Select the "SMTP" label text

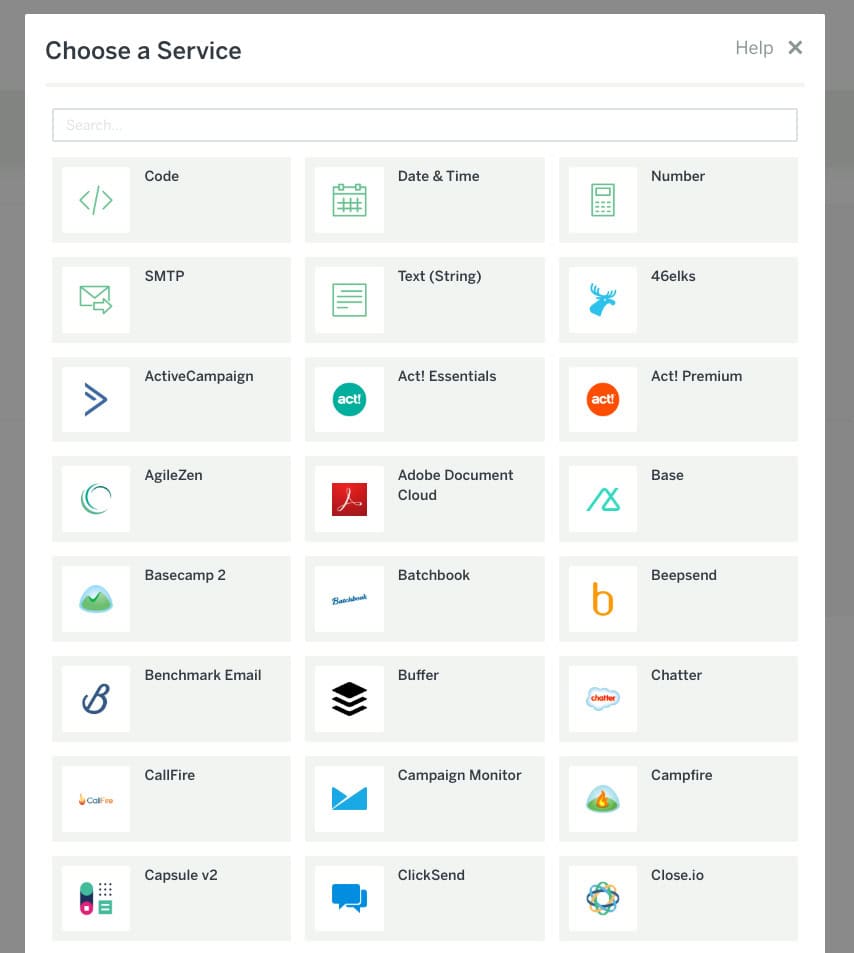coord(165,276)
